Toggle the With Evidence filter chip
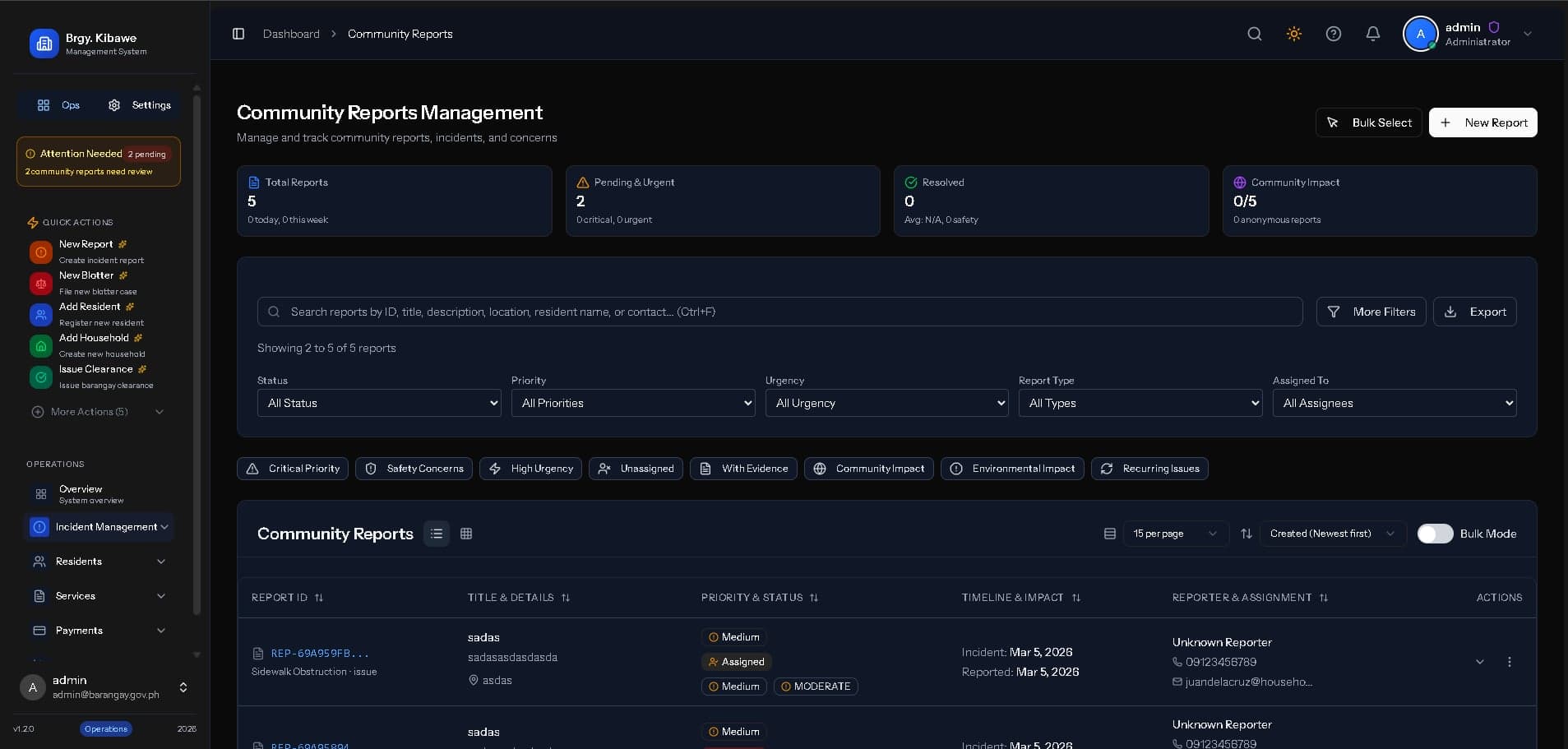Screen dimensions: 1568x749 pyautogui.click(x=743, y=469)
